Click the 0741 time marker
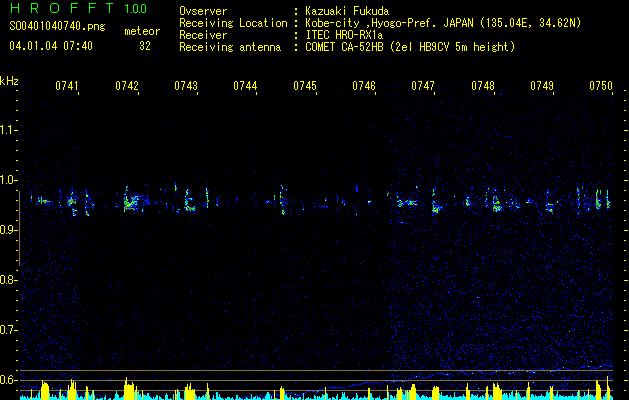629x400 pixels. click(x=67, y=87)
